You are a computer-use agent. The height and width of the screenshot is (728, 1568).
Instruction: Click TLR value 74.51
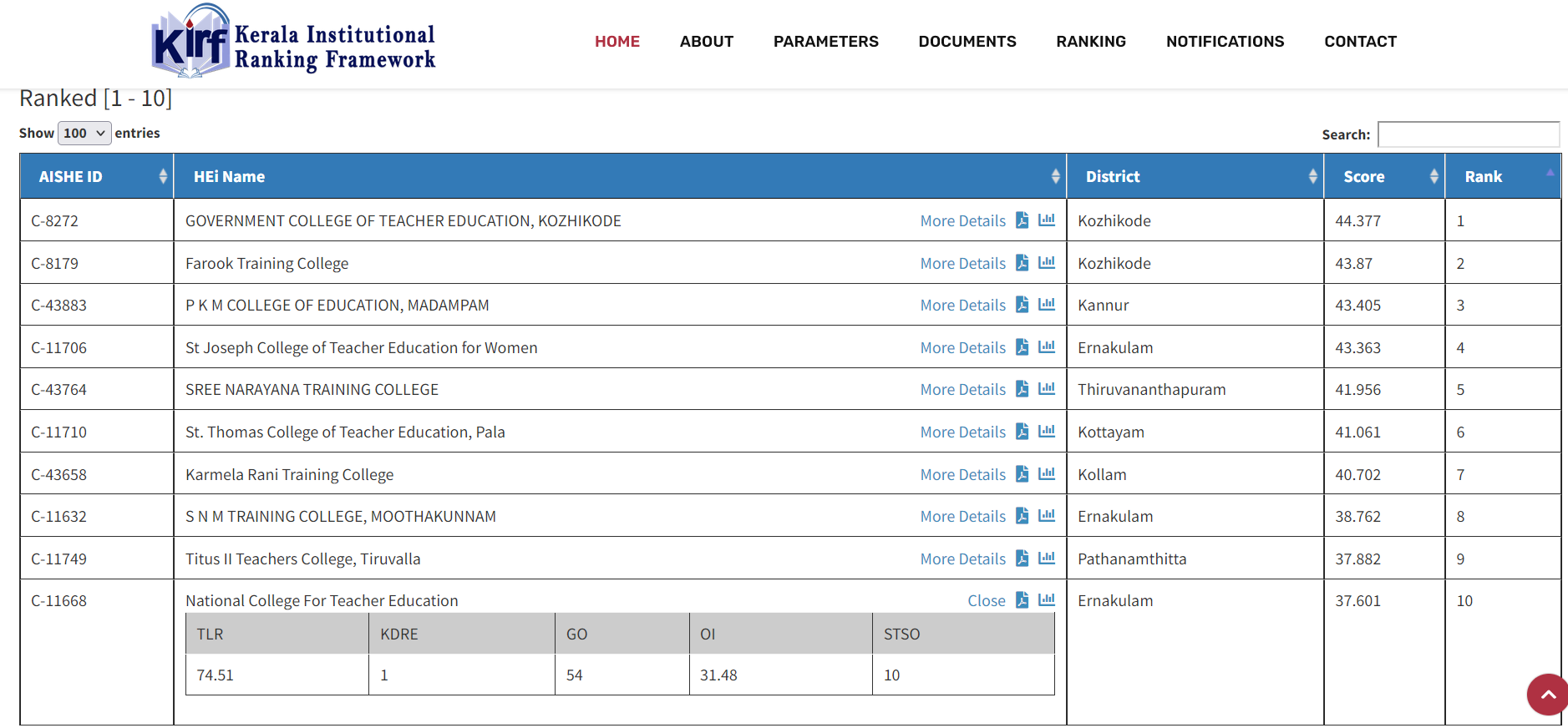click(x=215, y=675)
